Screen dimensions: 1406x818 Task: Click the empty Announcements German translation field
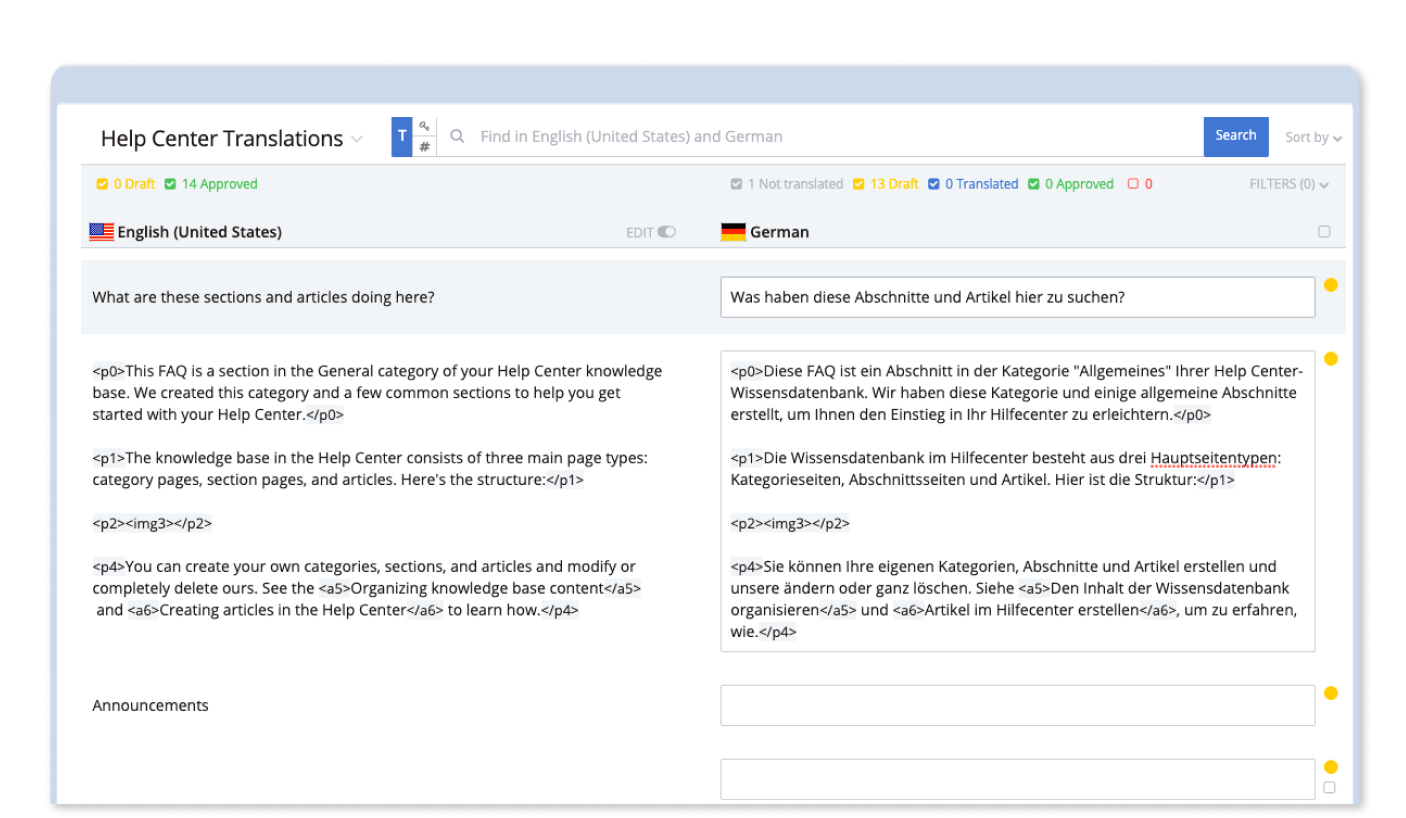click(1017, 705)
